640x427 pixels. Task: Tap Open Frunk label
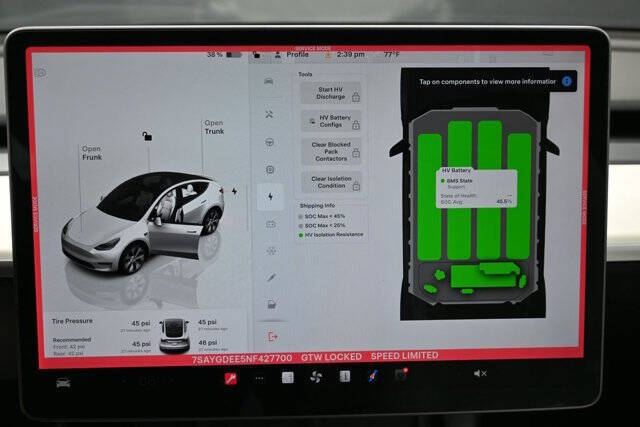point(92,153)
